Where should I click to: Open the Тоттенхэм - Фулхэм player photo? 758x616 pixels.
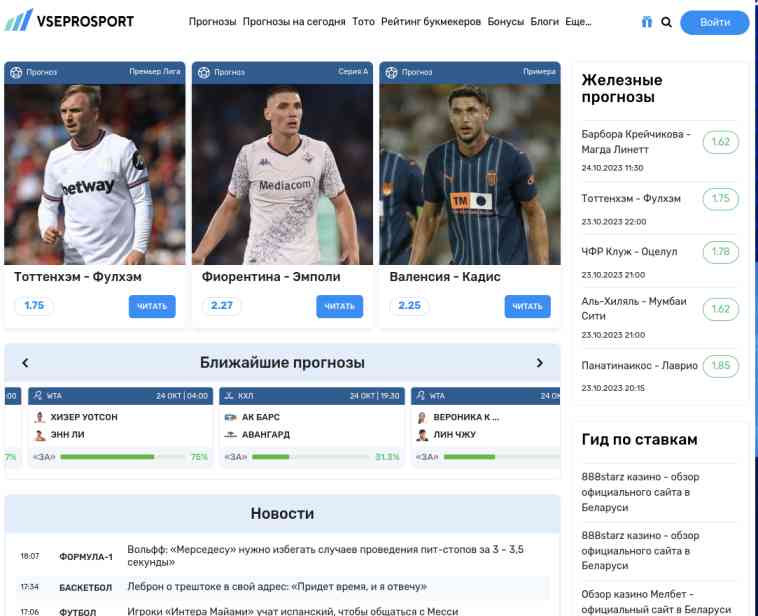(95, 174)
